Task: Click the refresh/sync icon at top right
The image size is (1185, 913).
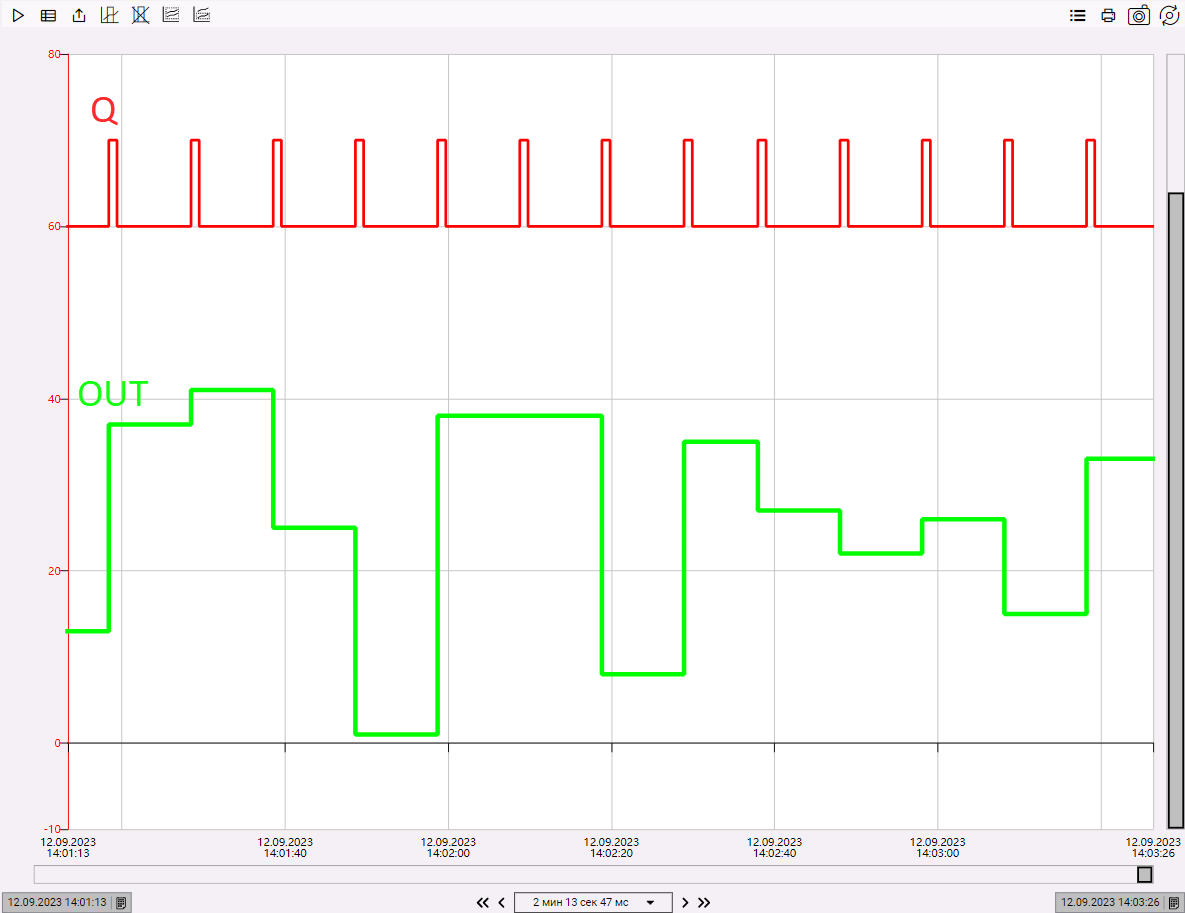Action: tap(1169, 16)
